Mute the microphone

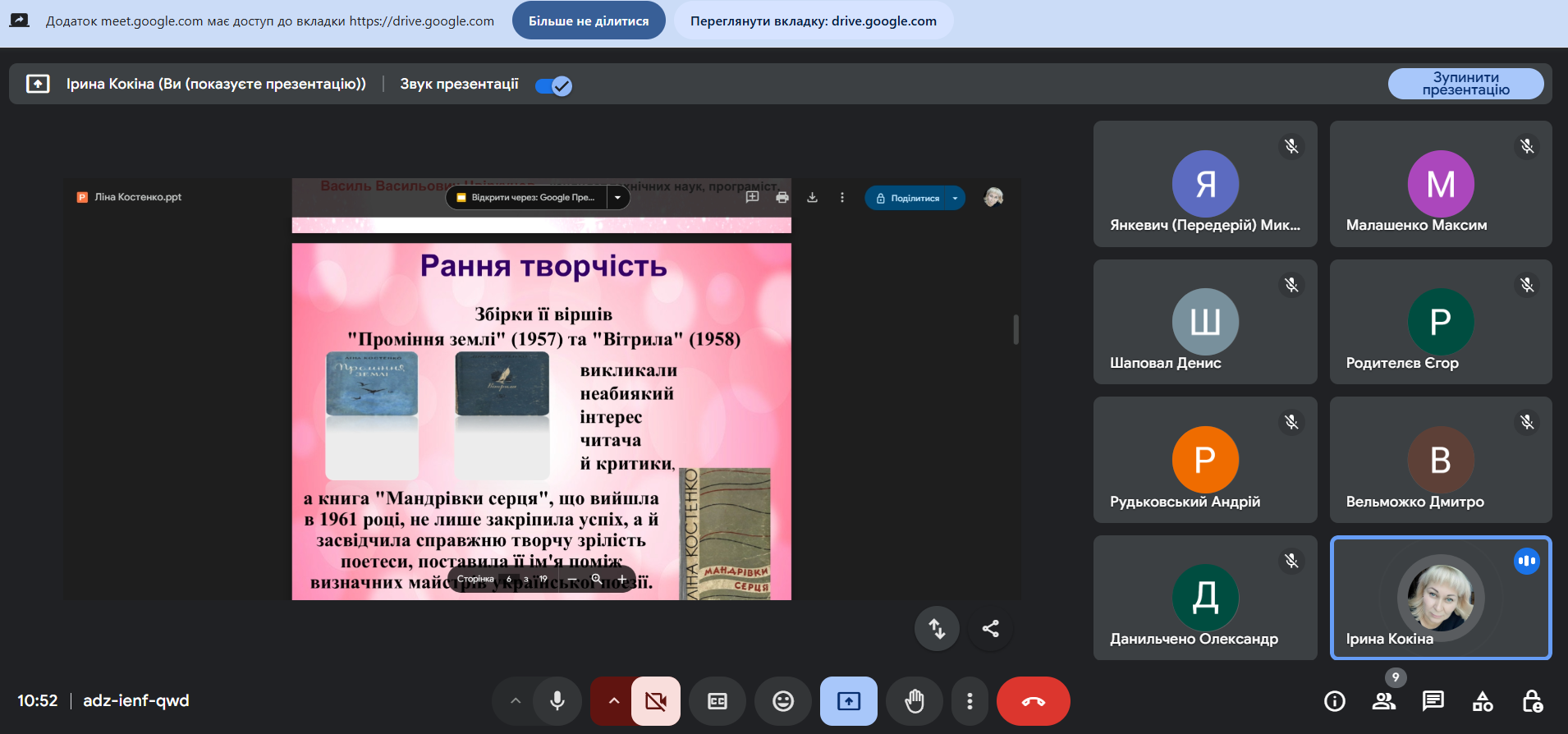tap(557, 701)
